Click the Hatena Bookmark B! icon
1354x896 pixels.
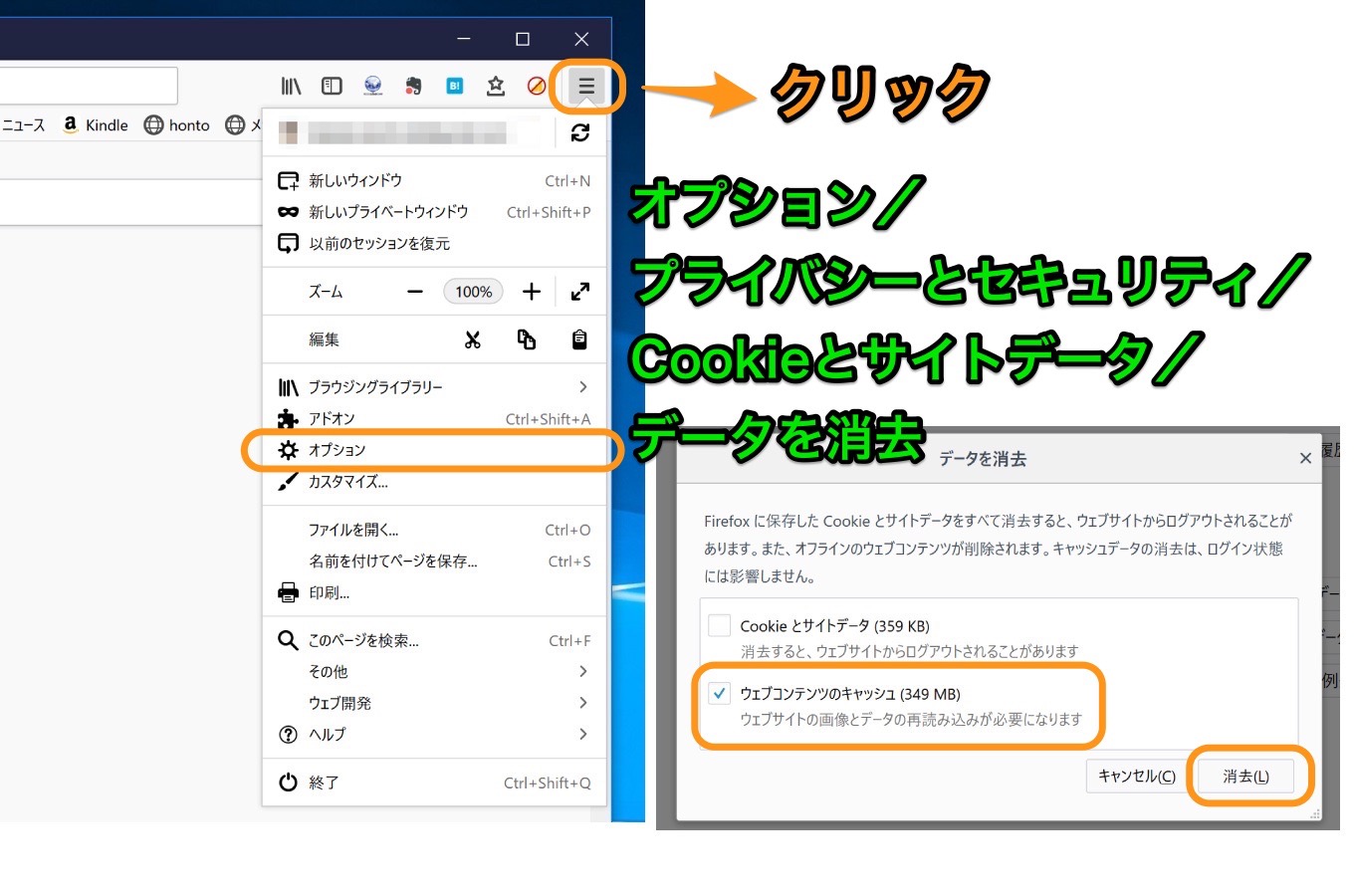tap(454, 87)
